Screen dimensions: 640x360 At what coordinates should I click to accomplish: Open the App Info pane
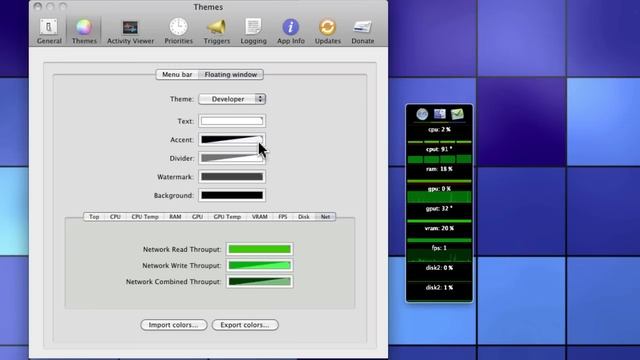(x=291, y=31)
